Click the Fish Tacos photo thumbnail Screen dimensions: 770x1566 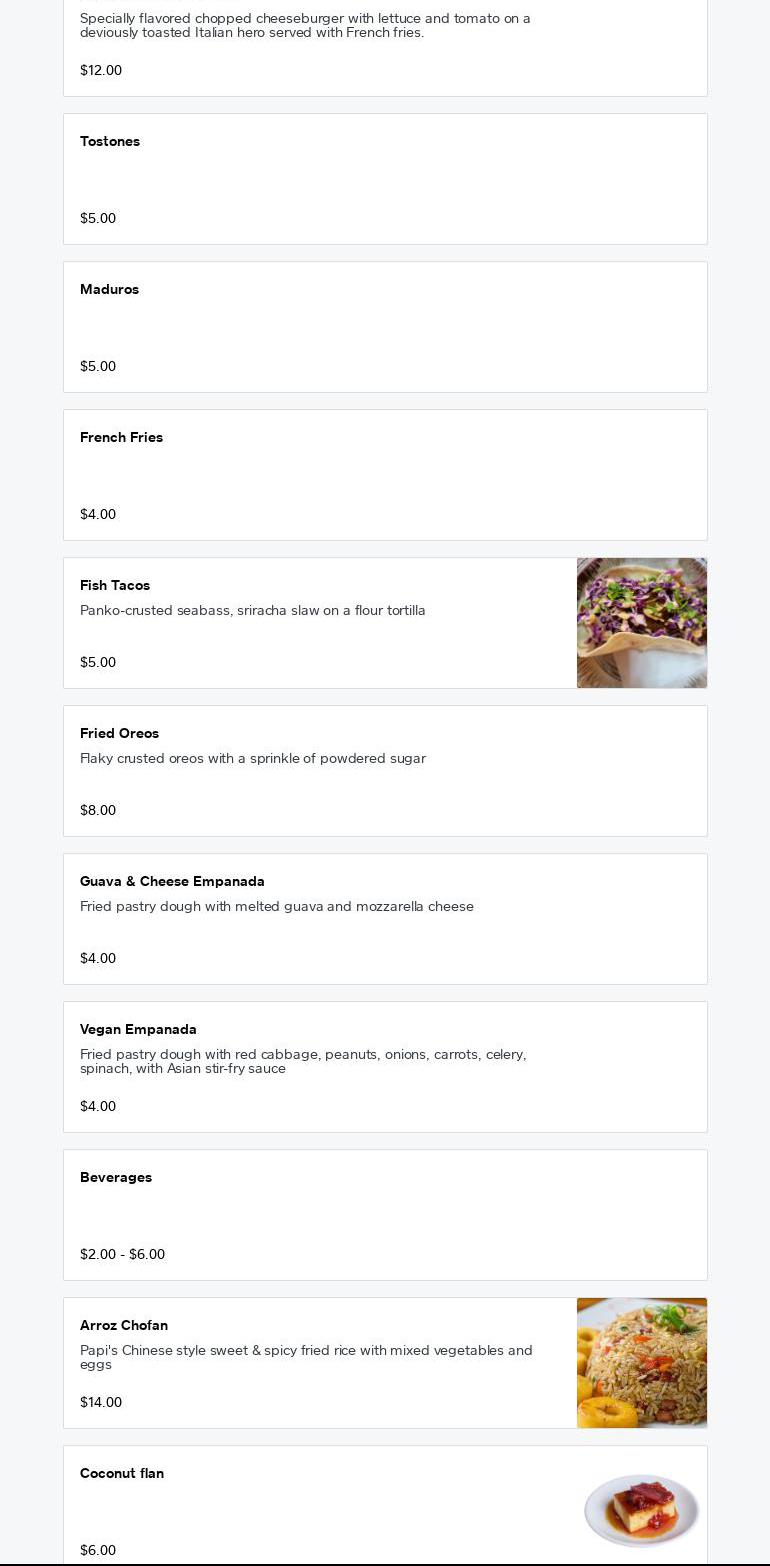point(641,623)
